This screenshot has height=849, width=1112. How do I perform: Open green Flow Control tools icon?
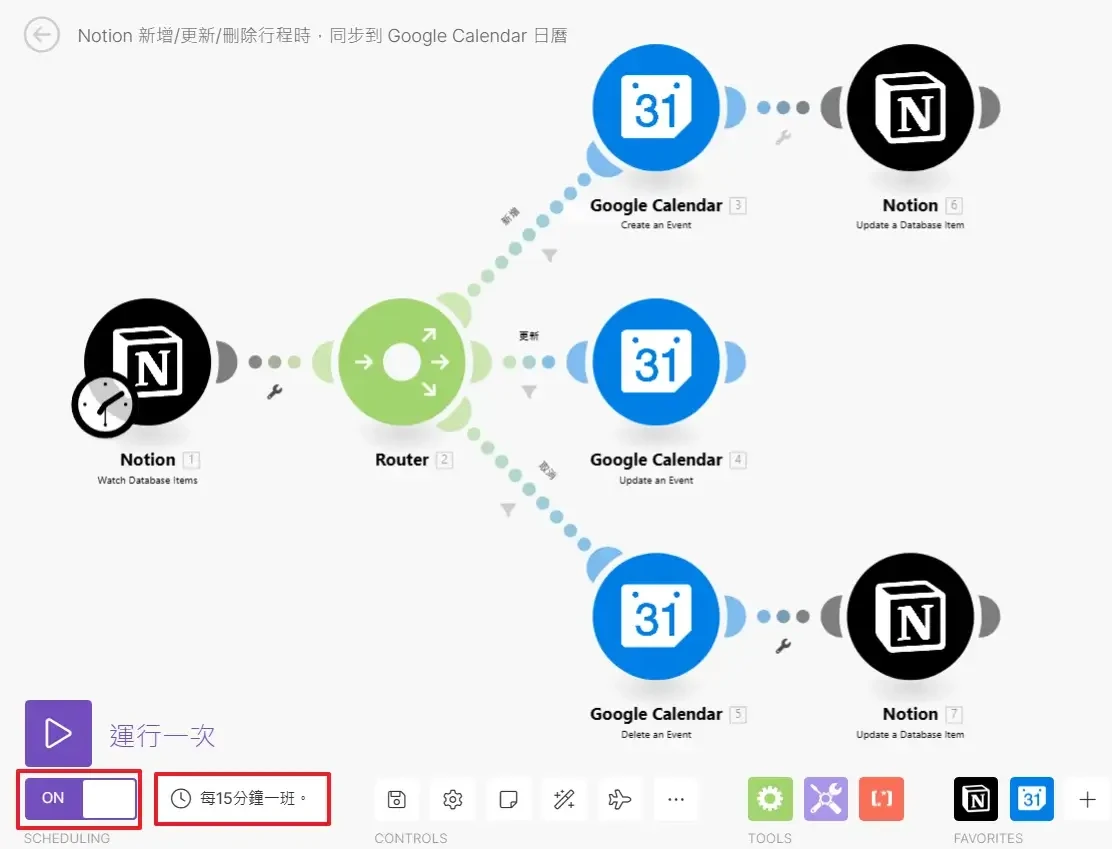point(769,799)
